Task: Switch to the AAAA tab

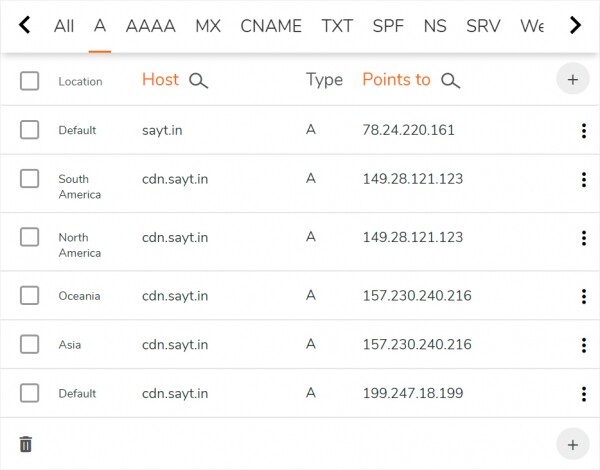Action: [150, 26]
